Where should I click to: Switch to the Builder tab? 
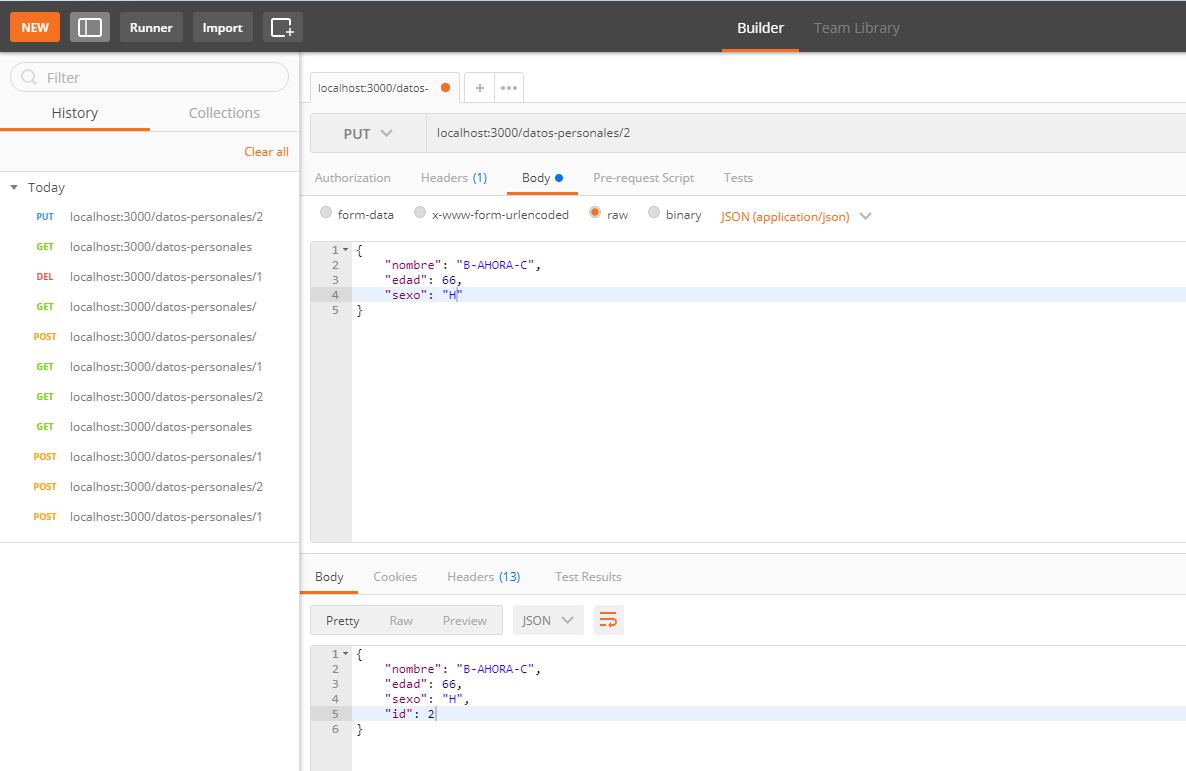point(760,28)
